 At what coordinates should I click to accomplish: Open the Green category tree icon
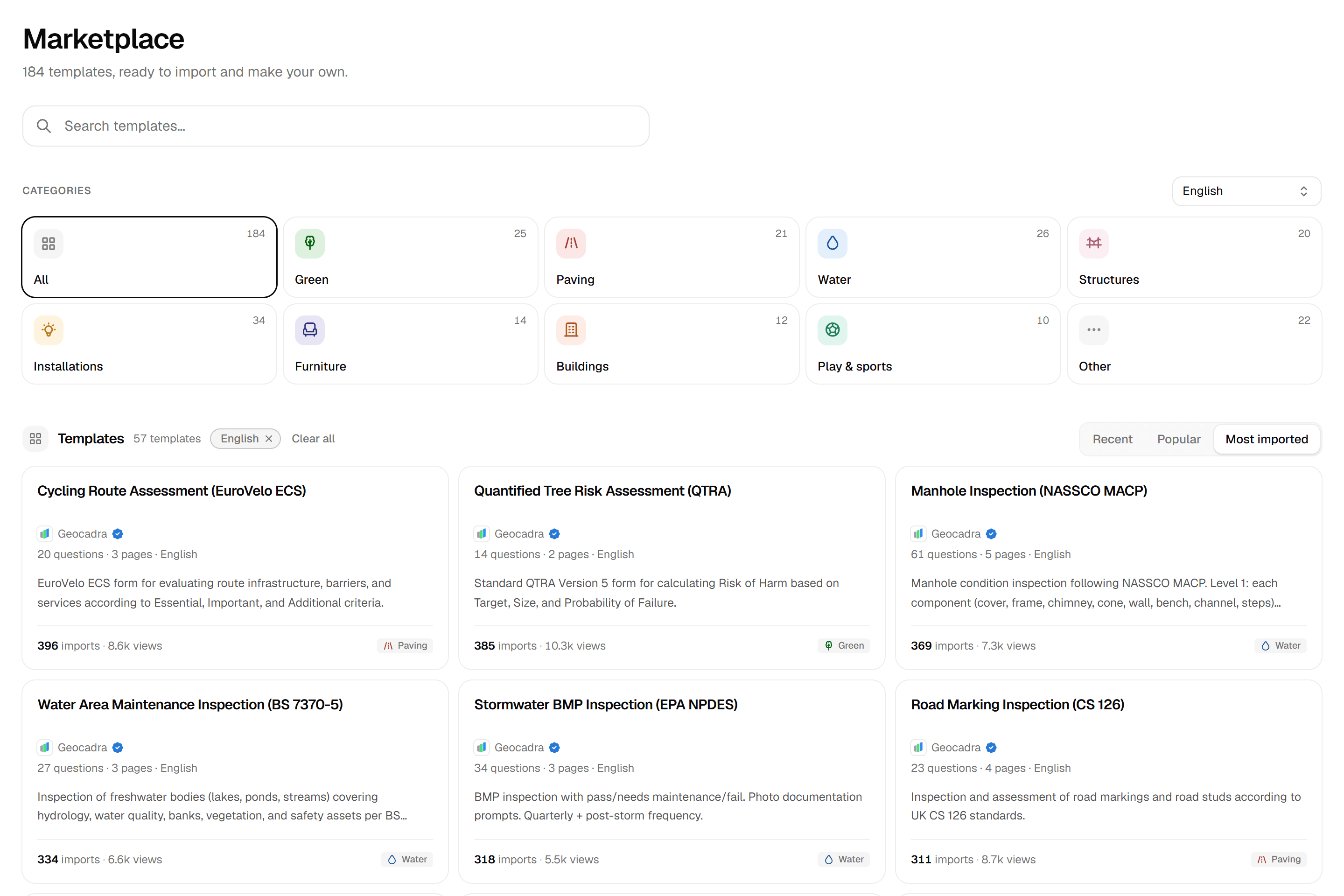pos(310,244)
